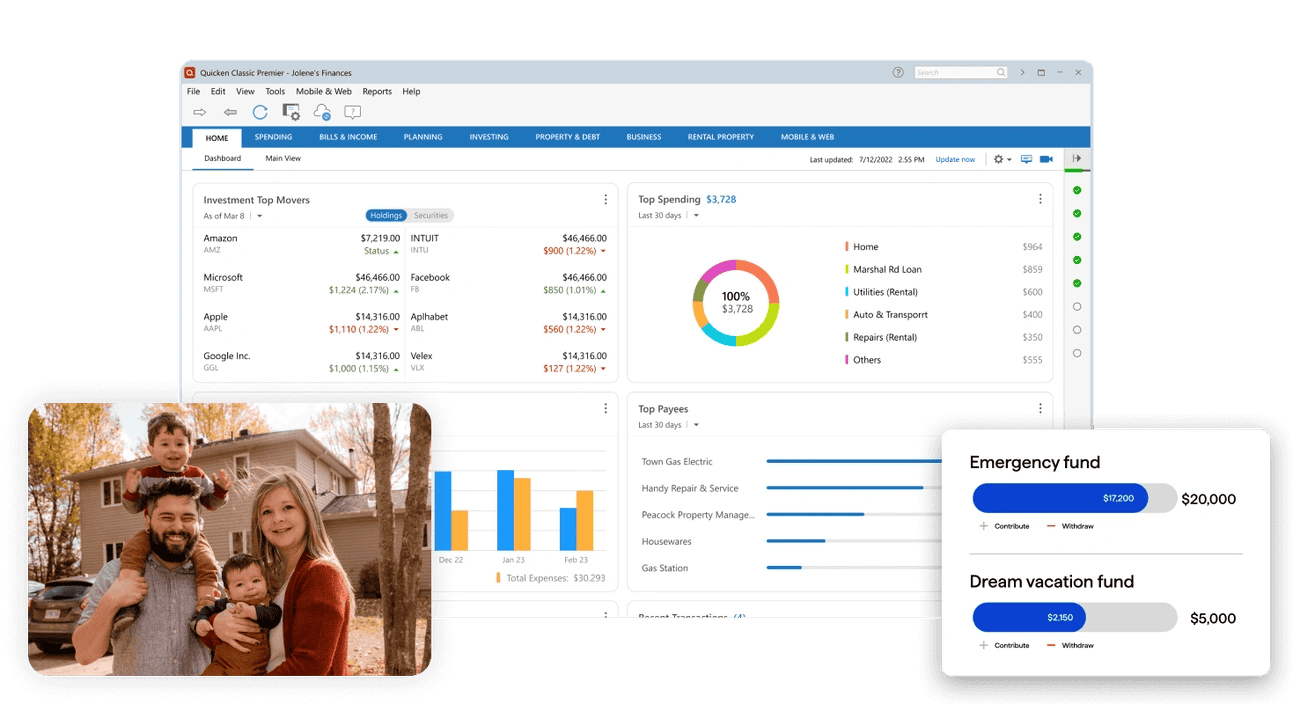Click into the Search input field
Image resolution: width=1300 pixels, height=704 pixels.
pyautogui.click(x=960, y=72)
